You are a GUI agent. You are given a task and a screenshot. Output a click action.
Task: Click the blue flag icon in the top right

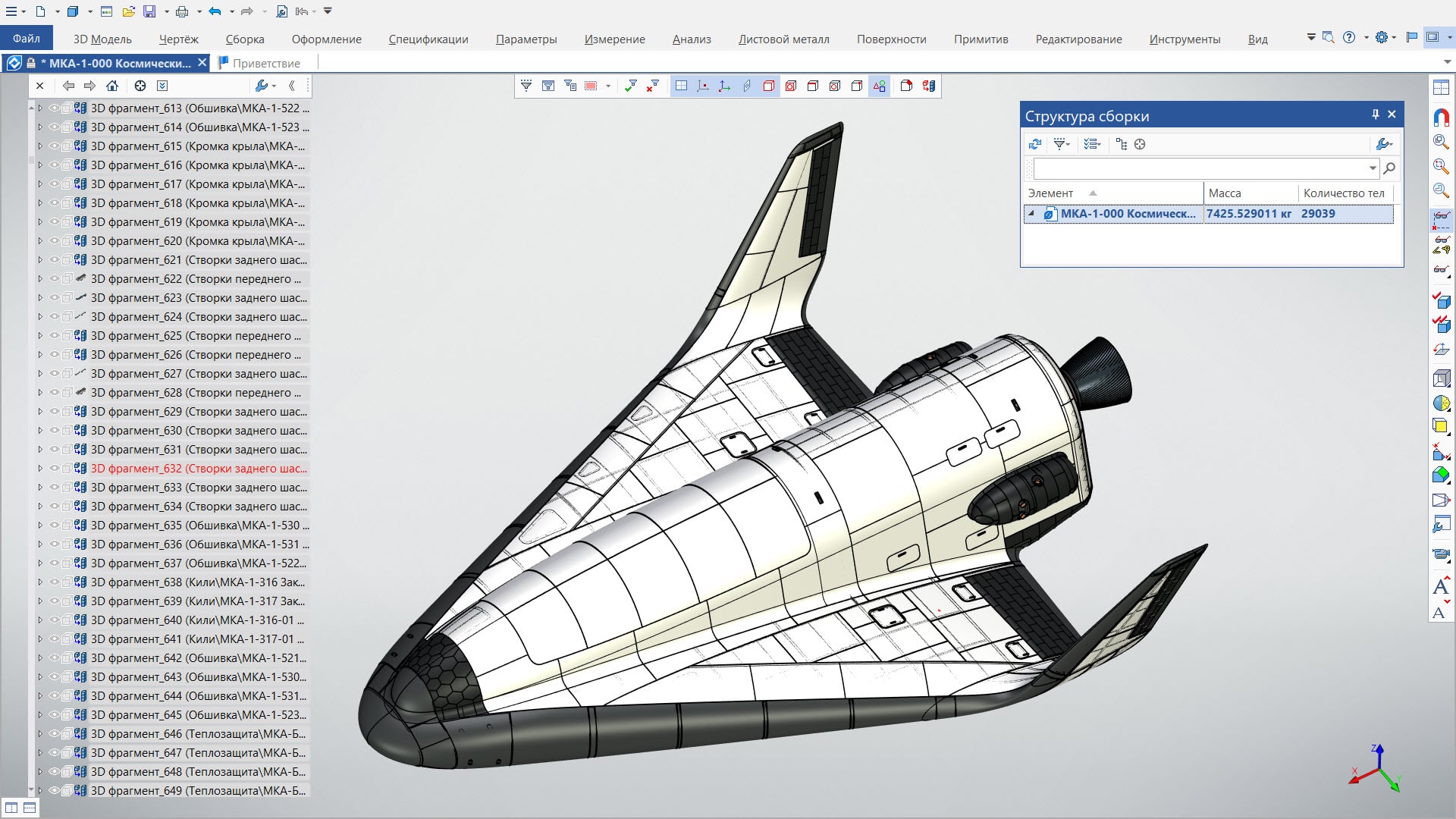(1411, 37)
